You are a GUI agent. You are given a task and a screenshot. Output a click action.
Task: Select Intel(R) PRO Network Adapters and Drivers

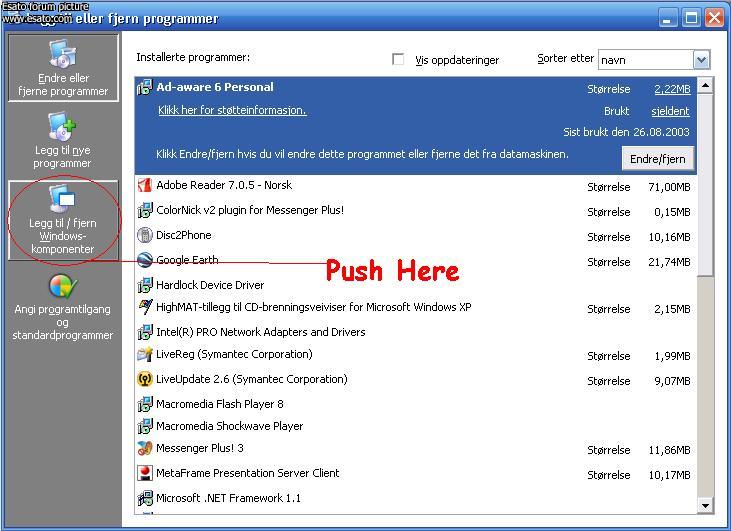click(x=260, y=332)
